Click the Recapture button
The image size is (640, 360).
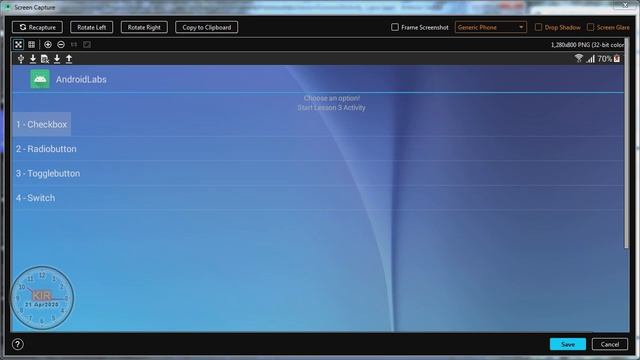37,27
